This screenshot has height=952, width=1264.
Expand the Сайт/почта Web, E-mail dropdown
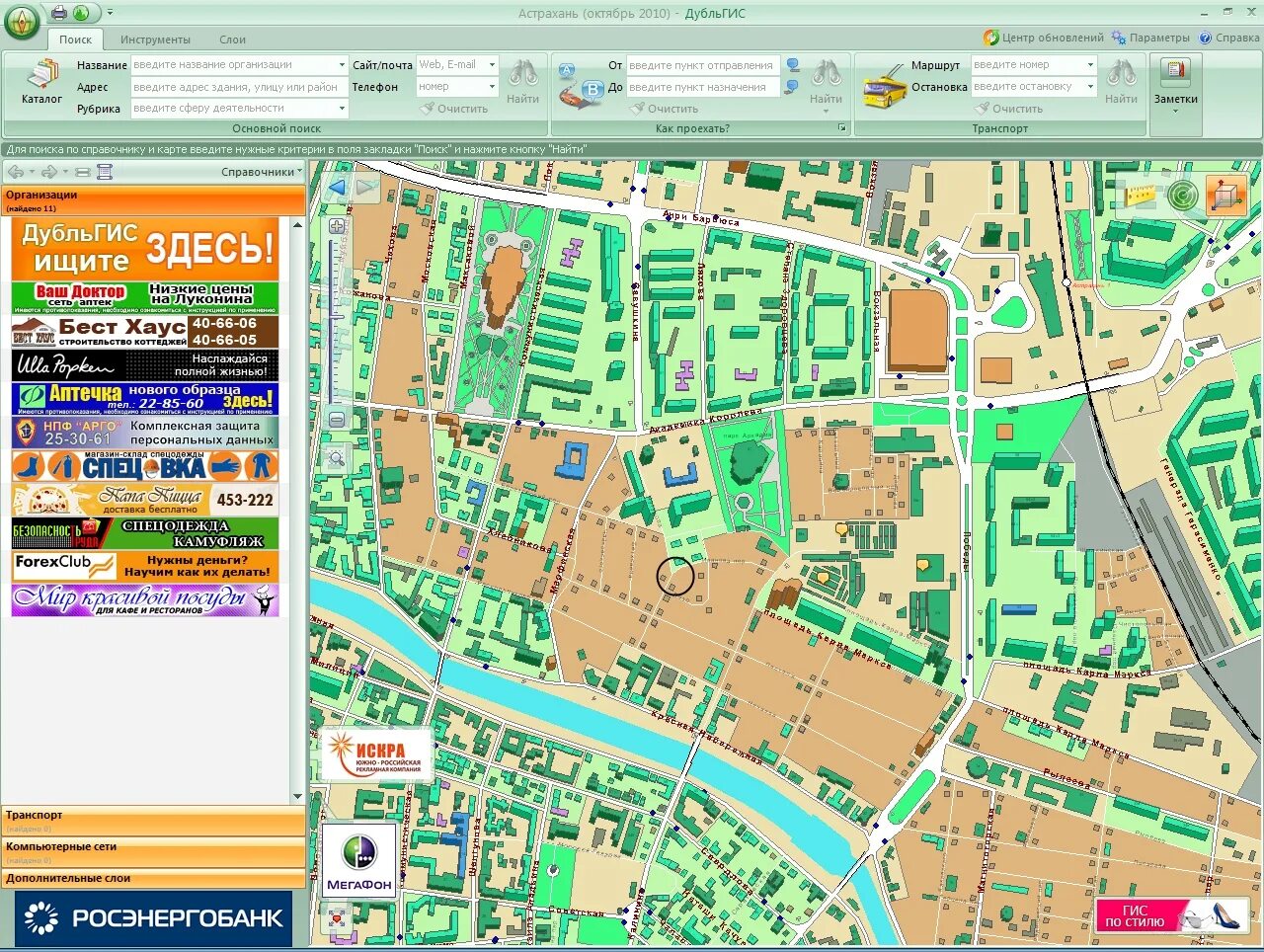pos(492,64)
